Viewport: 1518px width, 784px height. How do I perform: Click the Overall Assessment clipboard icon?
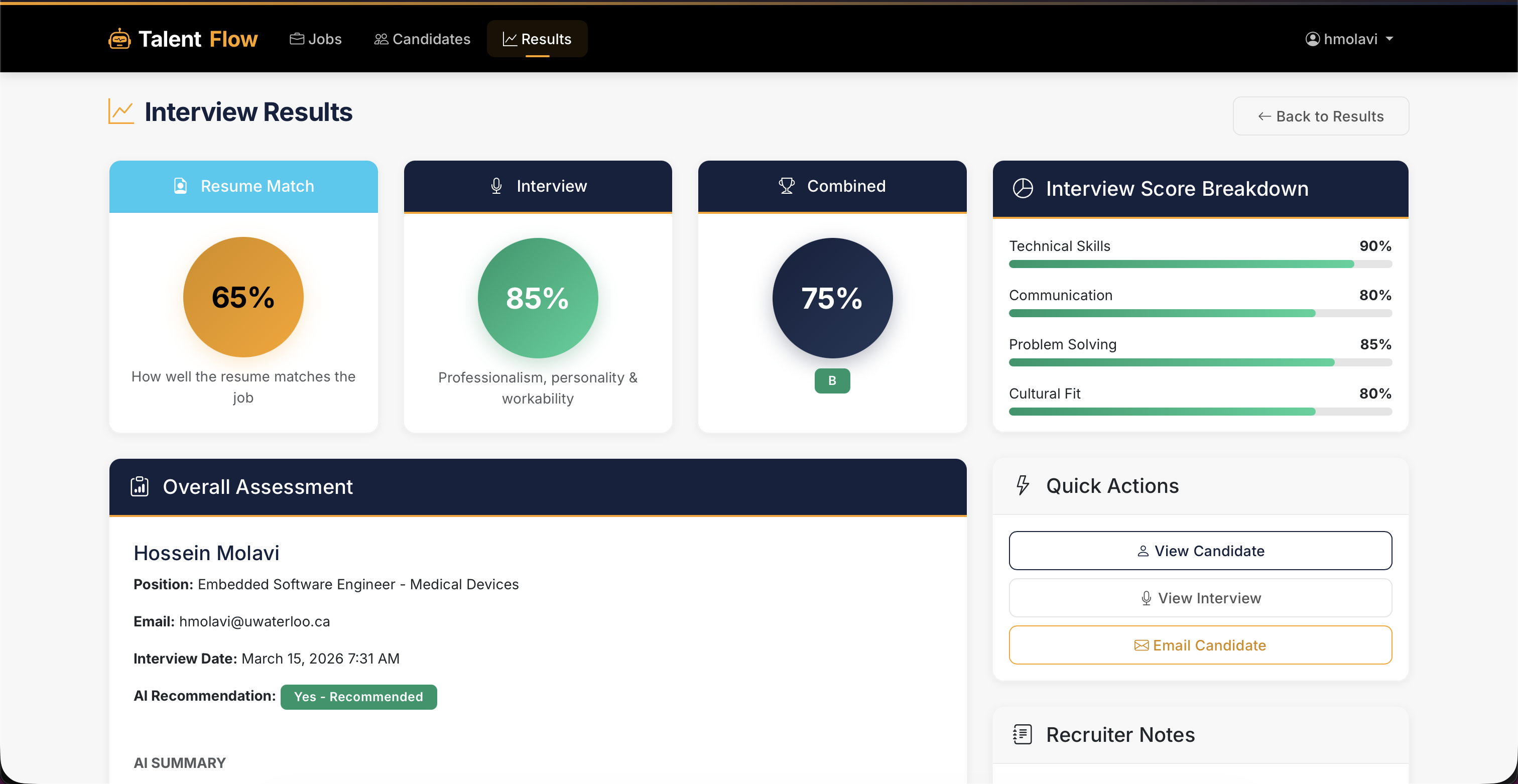(x=140, y=486)
